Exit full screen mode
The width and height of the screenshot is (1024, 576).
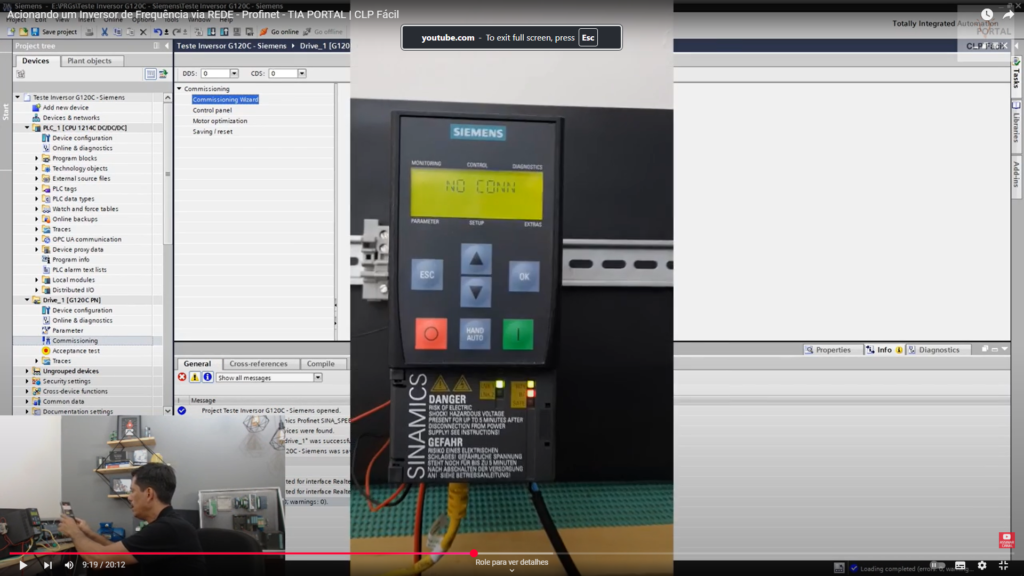point(1004,566)
